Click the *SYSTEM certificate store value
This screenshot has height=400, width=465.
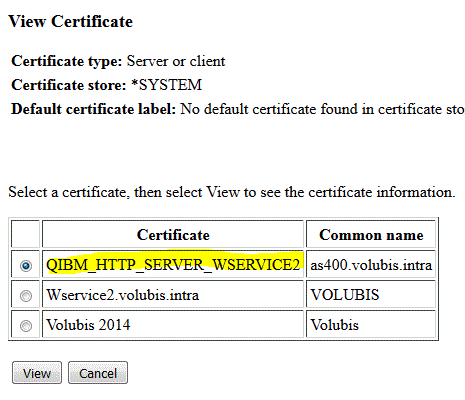coord(166,85)
